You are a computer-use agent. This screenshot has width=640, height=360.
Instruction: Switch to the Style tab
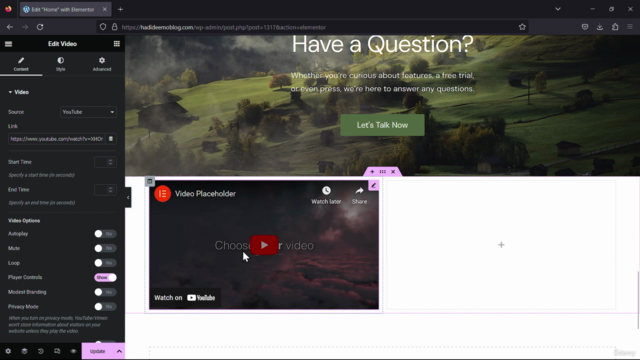(60, 64)
